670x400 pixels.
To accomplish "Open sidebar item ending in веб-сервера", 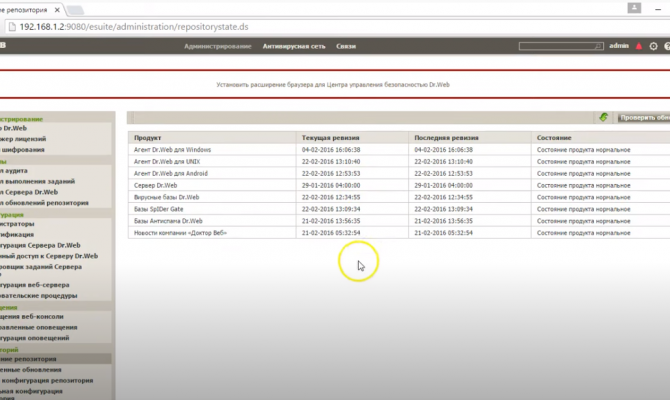I will tap(35, 285).
